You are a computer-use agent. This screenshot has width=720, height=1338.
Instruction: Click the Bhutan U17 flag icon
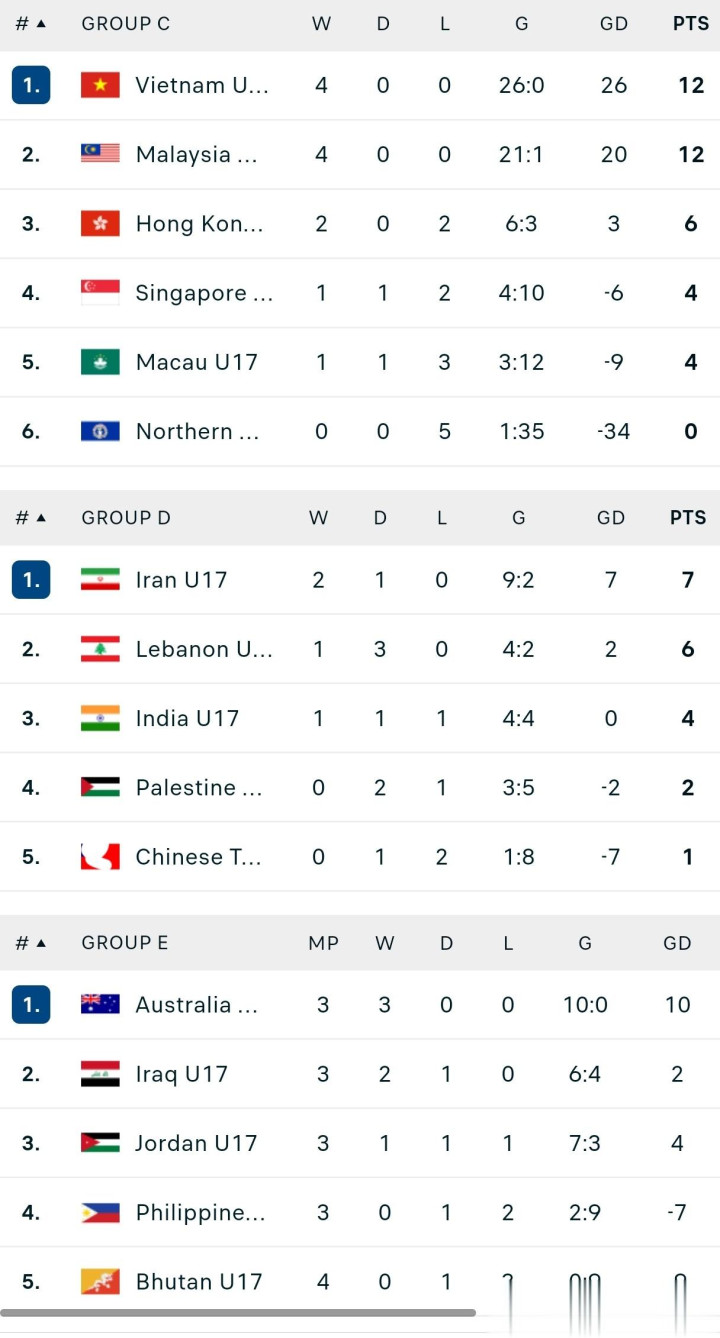[x=100, y=1281]
